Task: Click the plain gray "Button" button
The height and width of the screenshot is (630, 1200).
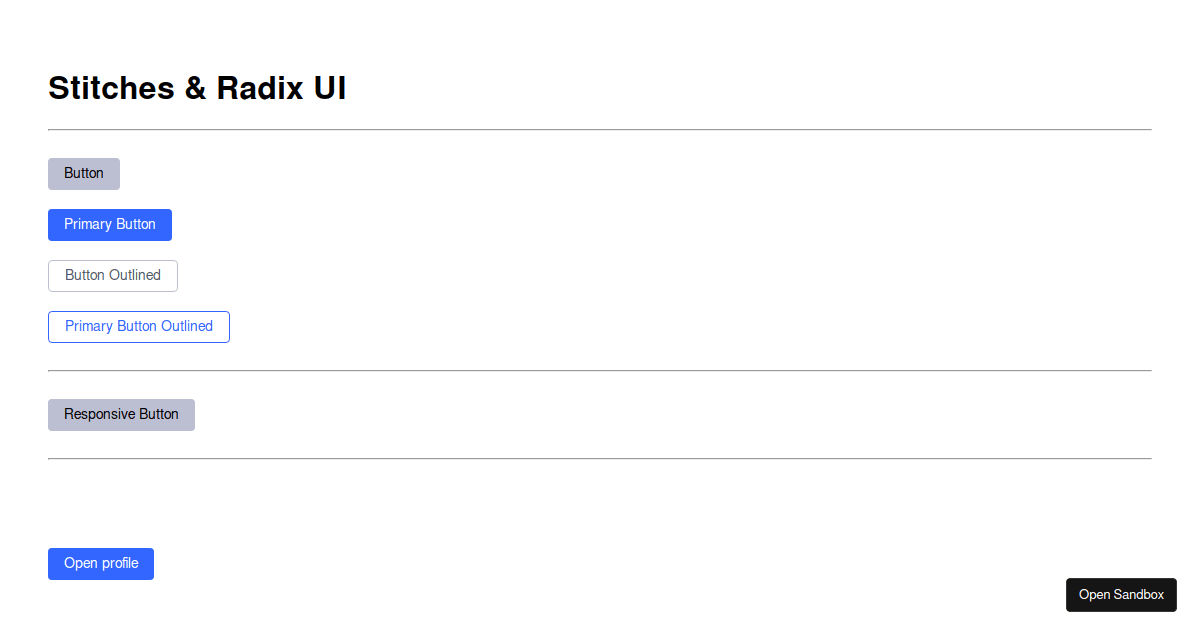Action: point(84,174)
